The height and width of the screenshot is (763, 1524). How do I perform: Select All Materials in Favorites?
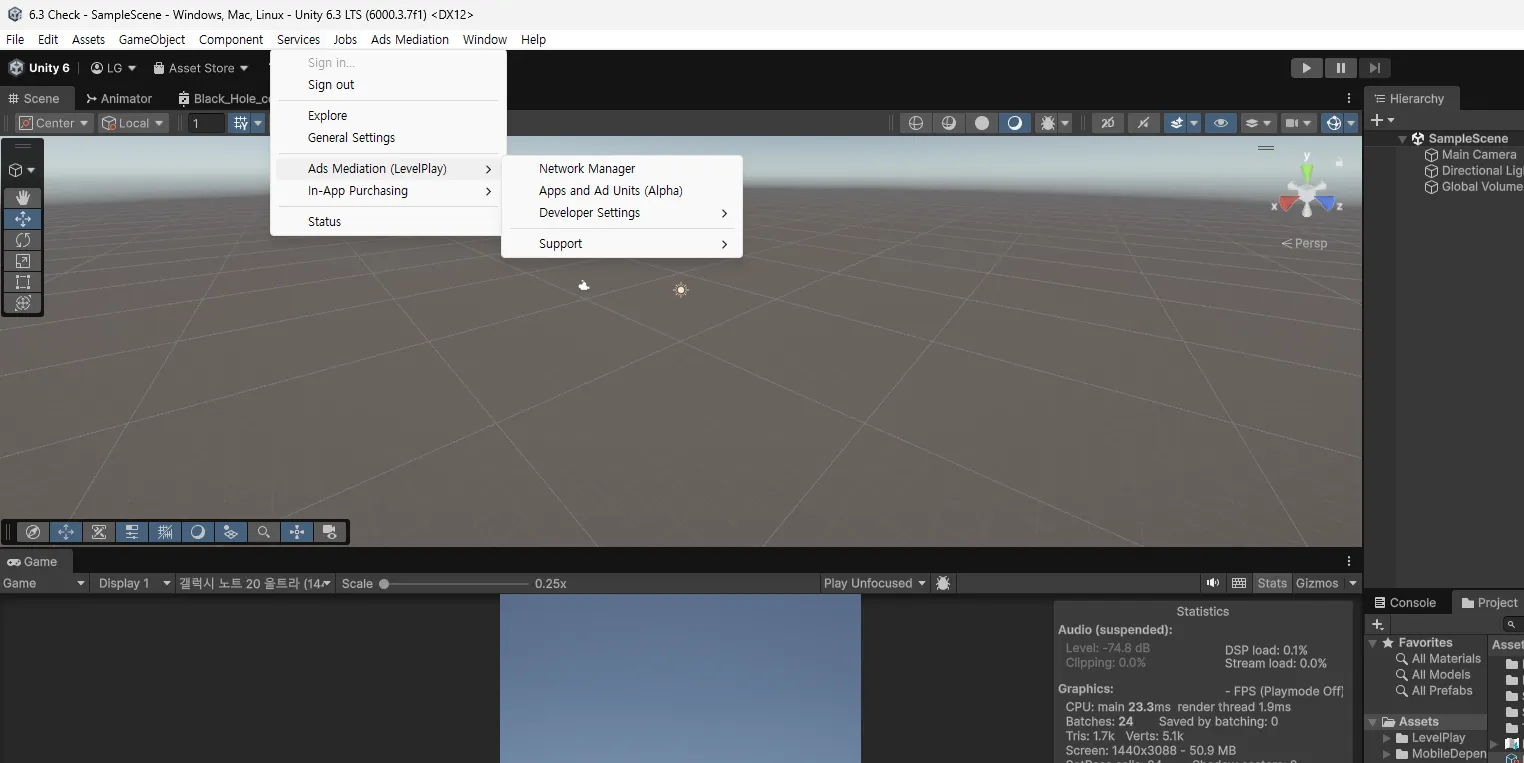coord(1445,659)
